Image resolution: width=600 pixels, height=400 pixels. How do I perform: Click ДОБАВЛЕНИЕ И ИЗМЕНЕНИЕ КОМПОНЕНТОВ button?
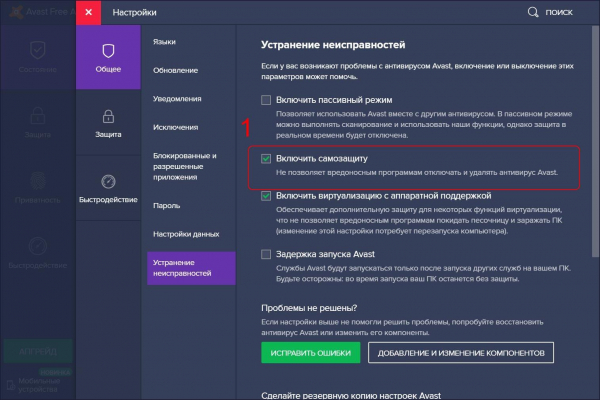(461, 353)
